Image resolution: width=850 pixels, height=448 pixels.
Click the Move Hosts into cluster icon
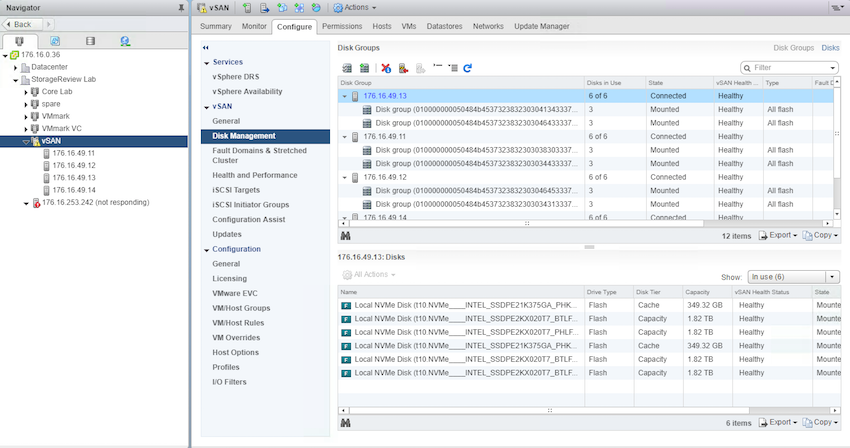[265, 8]
